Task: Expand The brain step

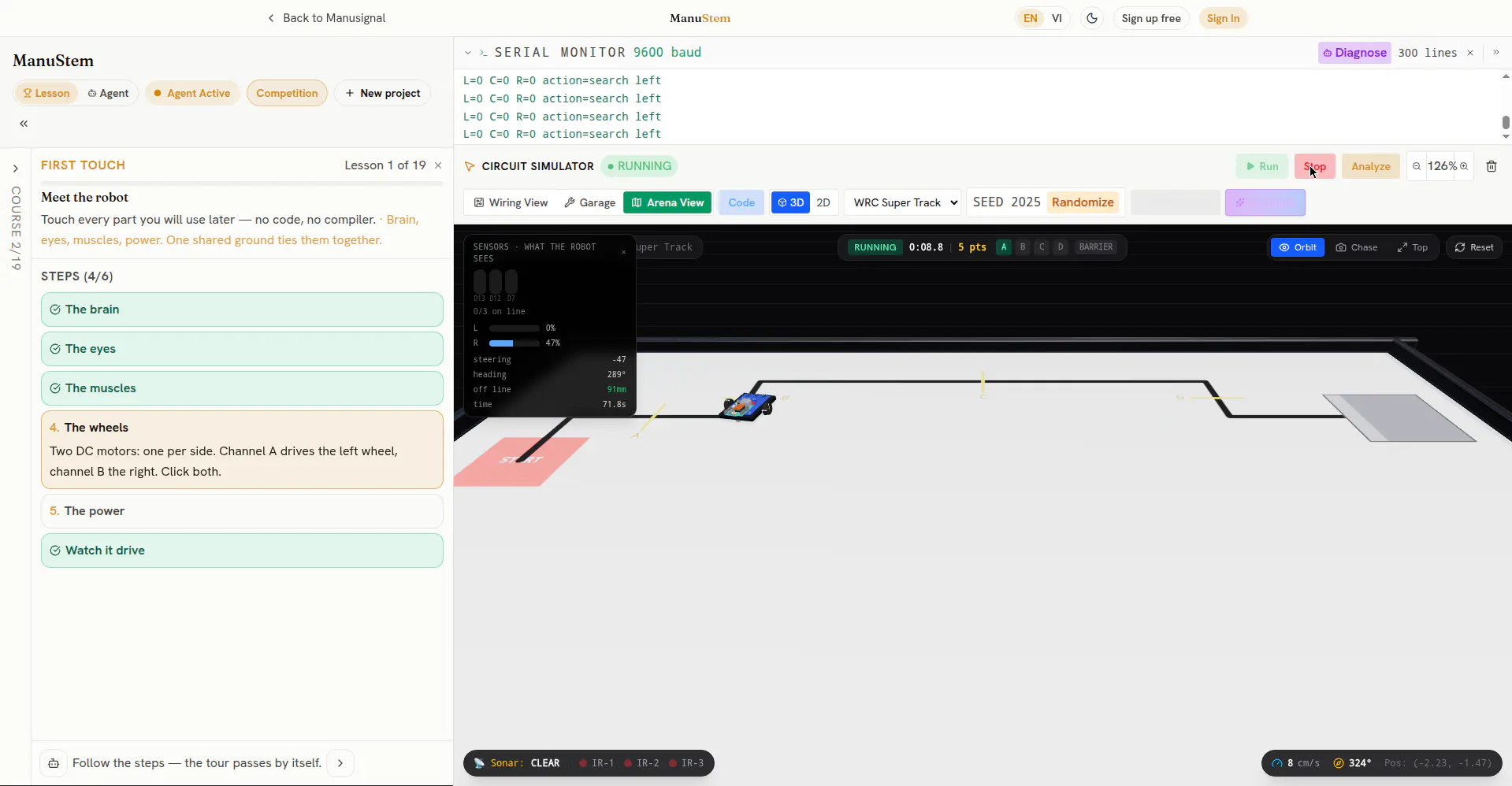Action: pyautogui.click(x=242, y=310)
